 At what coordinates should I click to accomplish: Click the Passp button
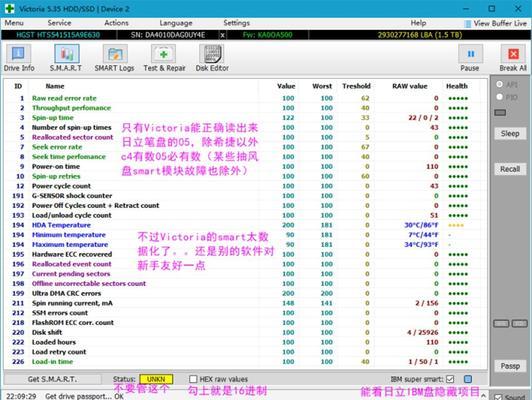(510, 366)
